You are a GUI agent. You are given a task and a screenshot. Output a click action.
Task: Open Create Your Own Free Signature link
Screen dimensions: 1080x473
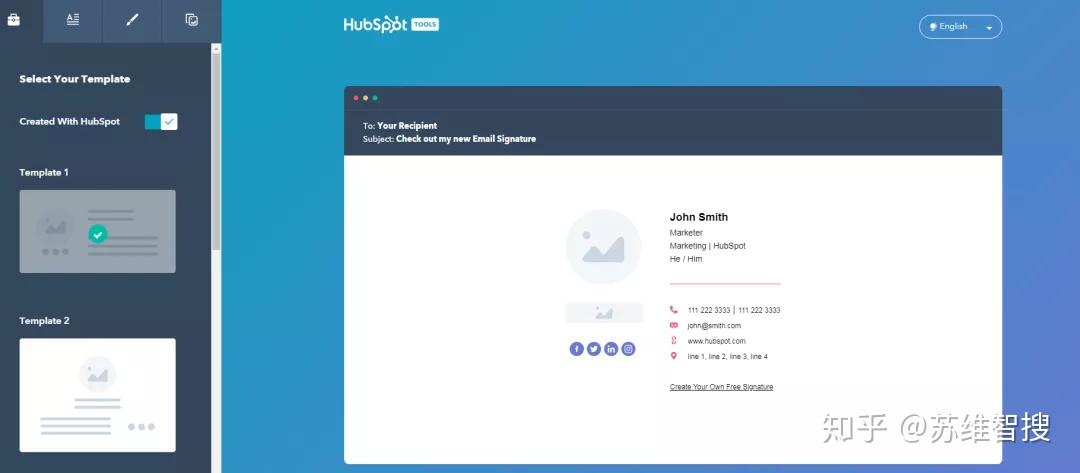click(721, 387)
